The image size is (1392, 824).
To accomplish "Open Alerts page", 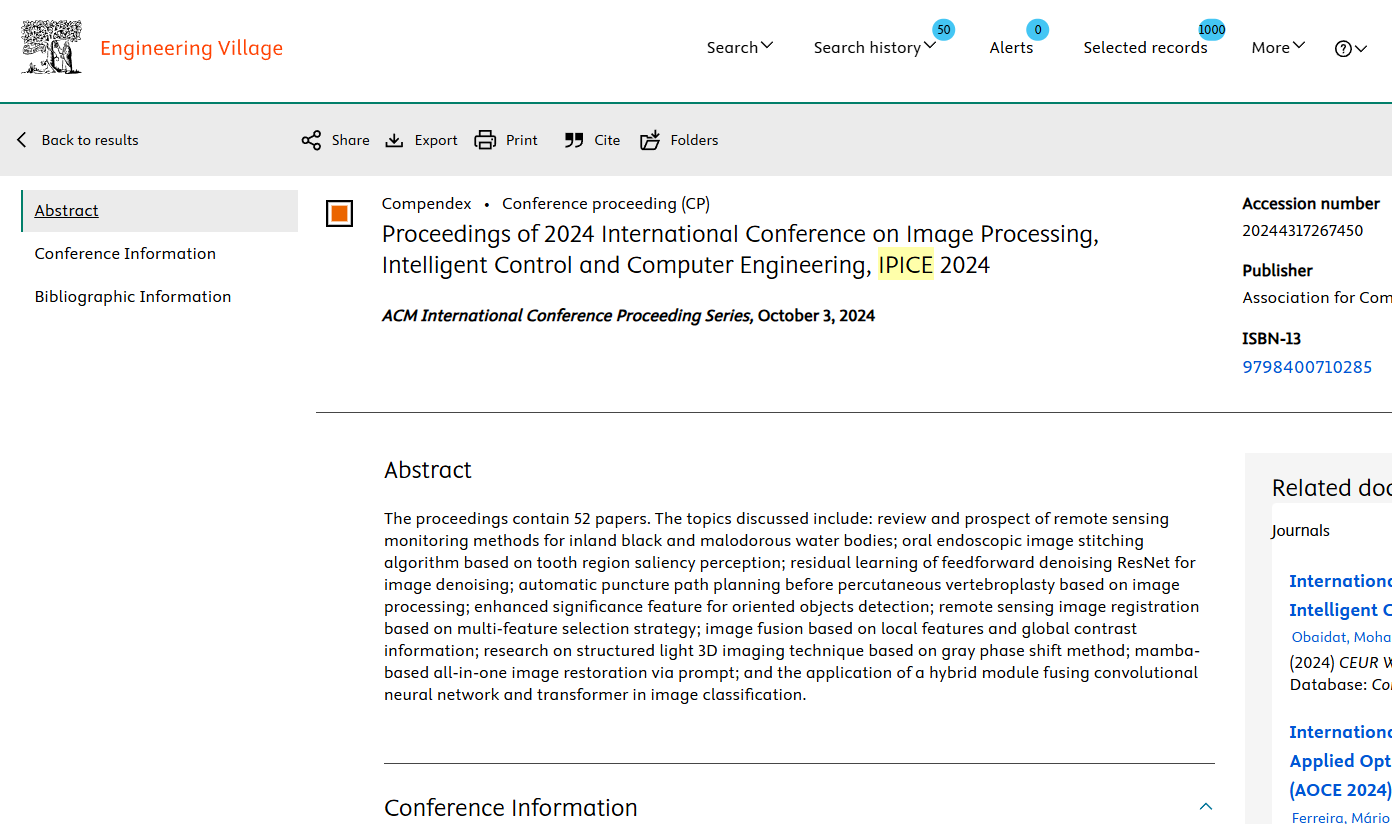I will pyautogui.click(x=1011, y=47).
